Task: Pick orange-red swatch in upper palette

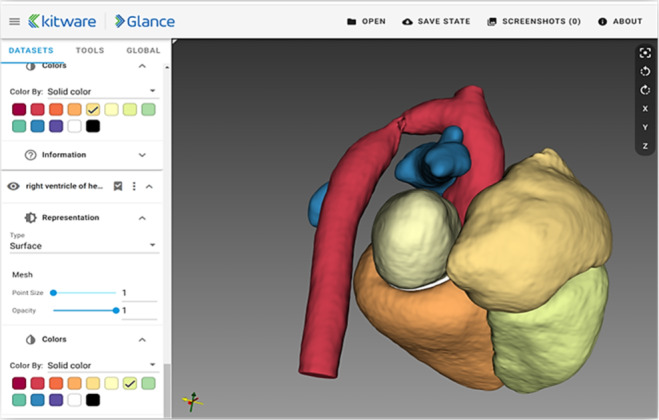Action: point(56,109)
